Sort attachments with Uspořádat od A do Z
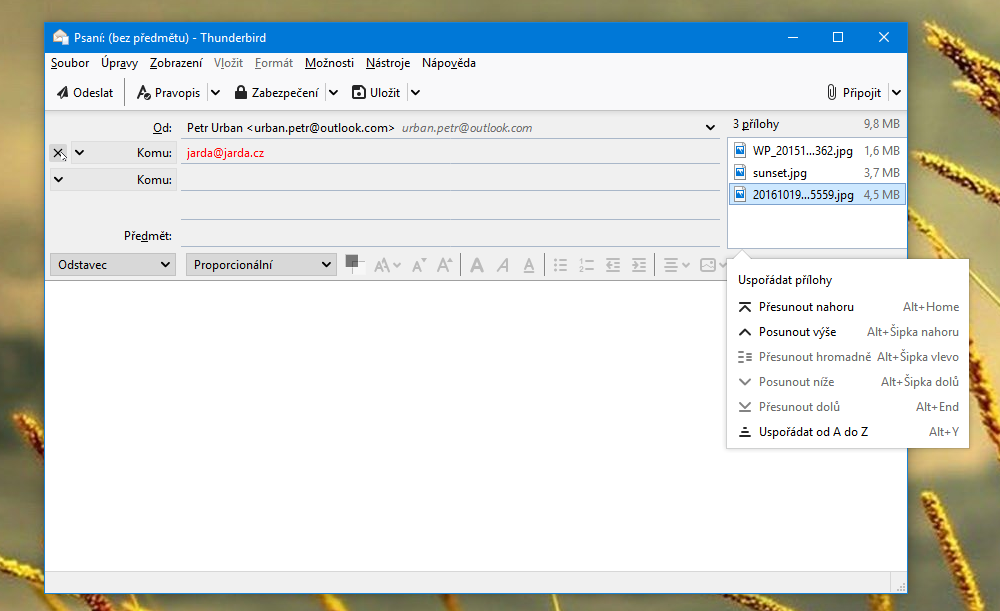1000x611 pixels. [x=848, y=432]
